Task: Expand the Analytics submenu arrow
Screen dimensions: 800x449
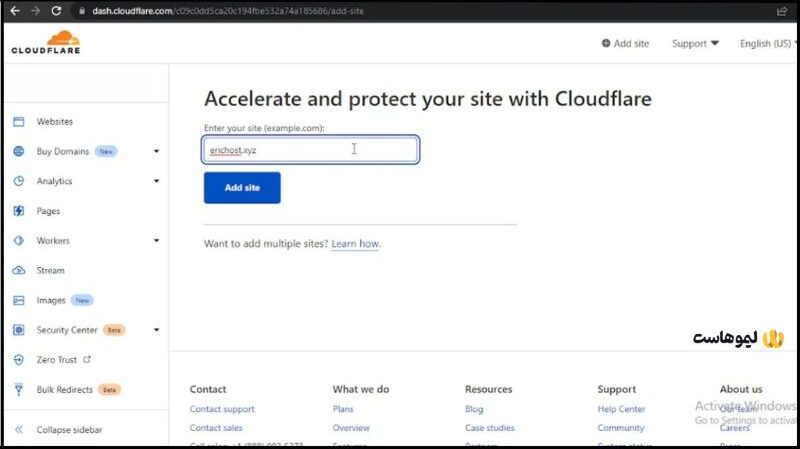Action: coord(156,181)
